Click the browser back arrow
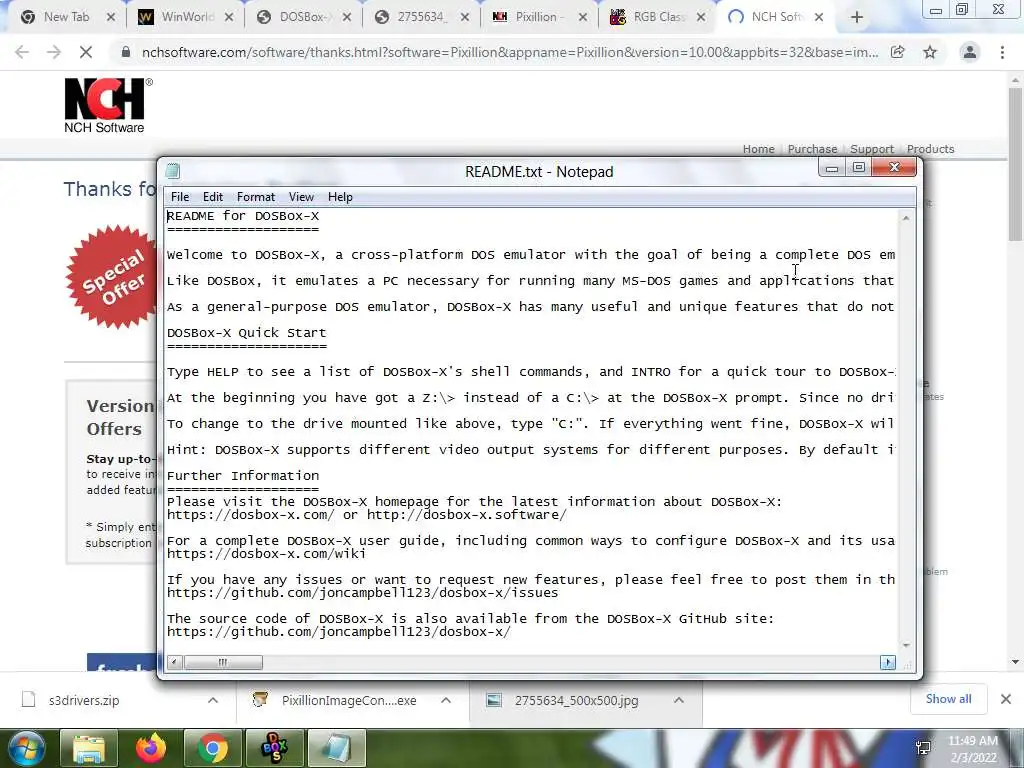Image resolution: width=1024 pixels, height=768 pixels. [x=22, y=52]
